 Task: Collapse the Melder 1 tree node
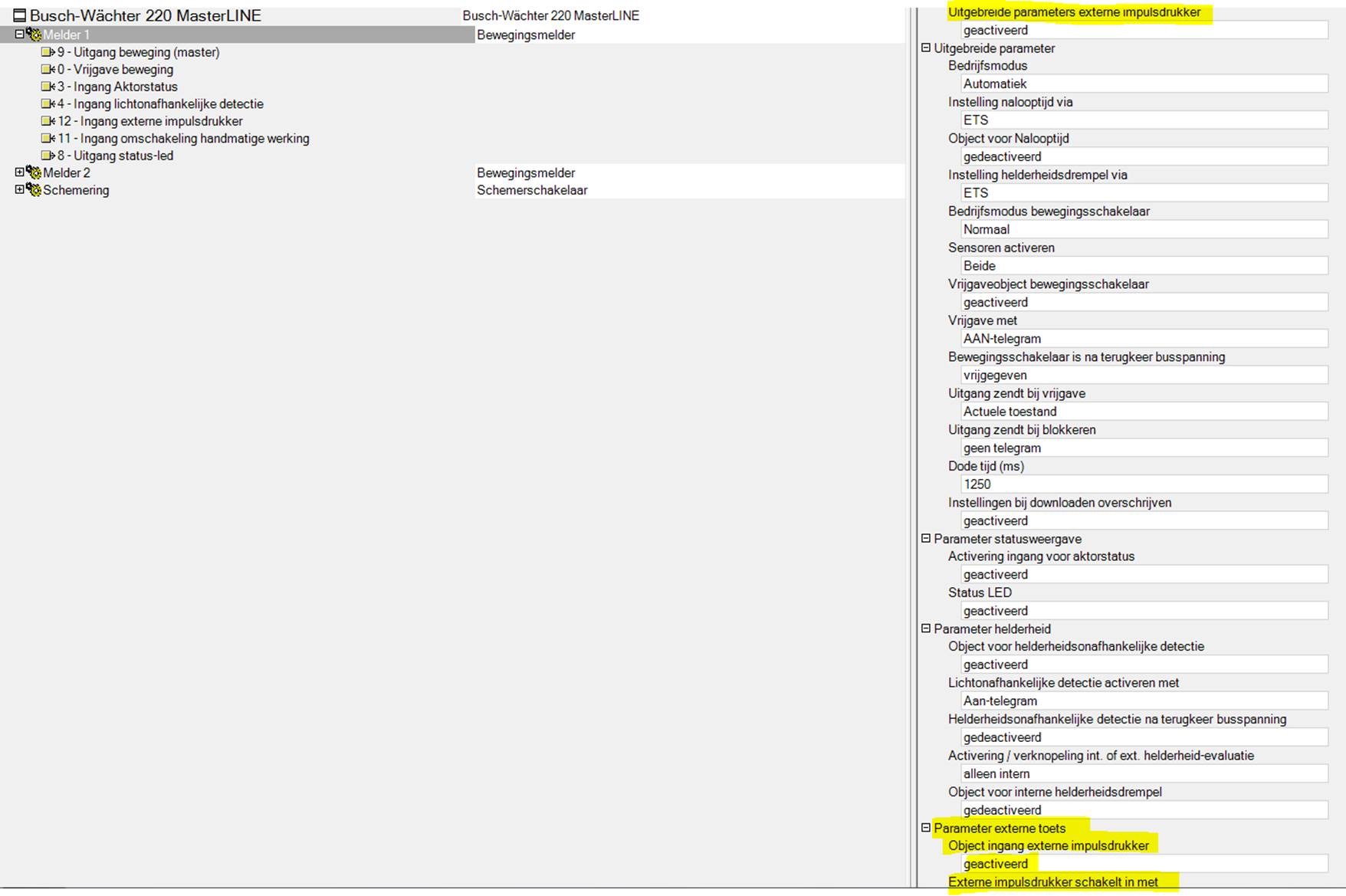click(20, 34)
